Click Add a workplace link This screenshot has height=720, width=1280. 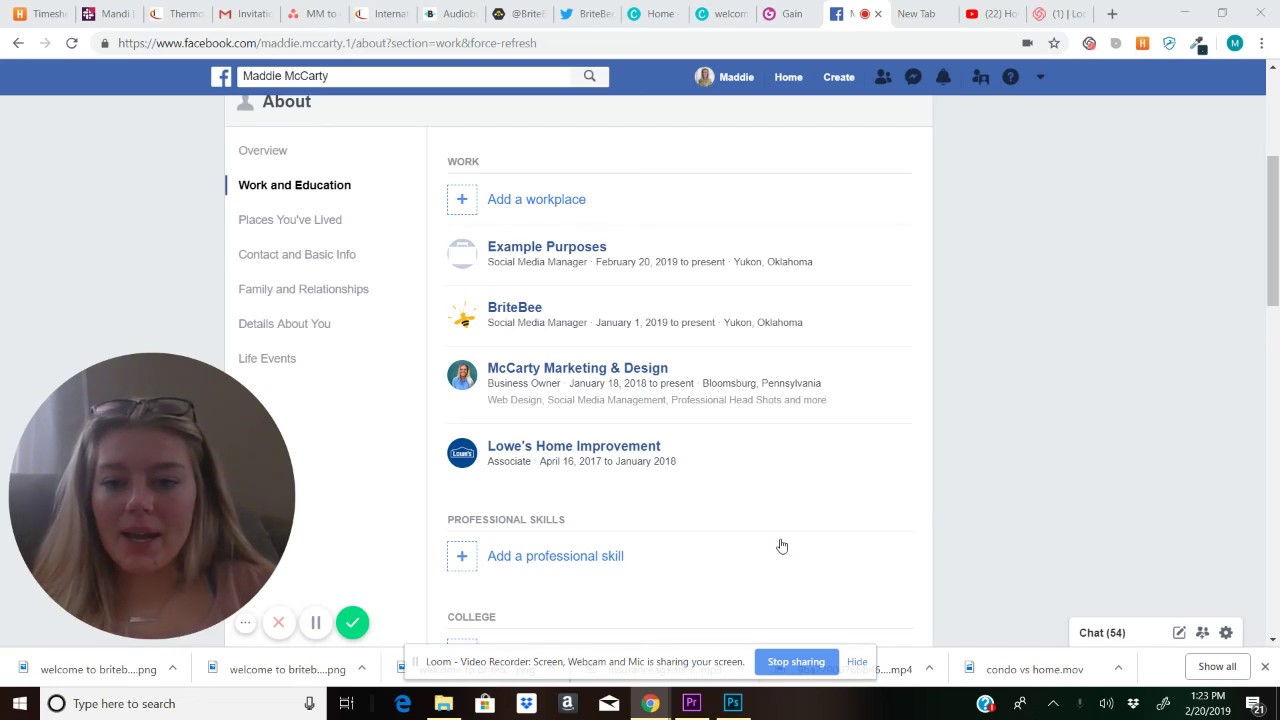(x=537, y=199)
